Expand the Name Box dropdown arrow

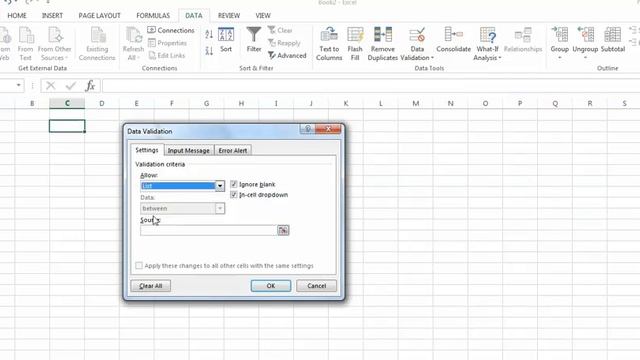18,85
